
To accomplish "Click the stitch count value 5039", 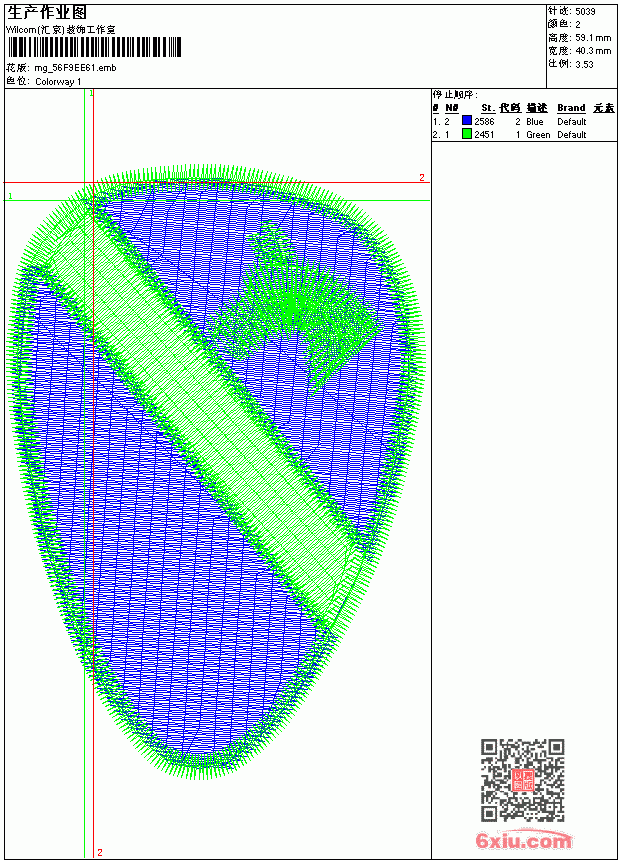I will [x=585, y=11].
